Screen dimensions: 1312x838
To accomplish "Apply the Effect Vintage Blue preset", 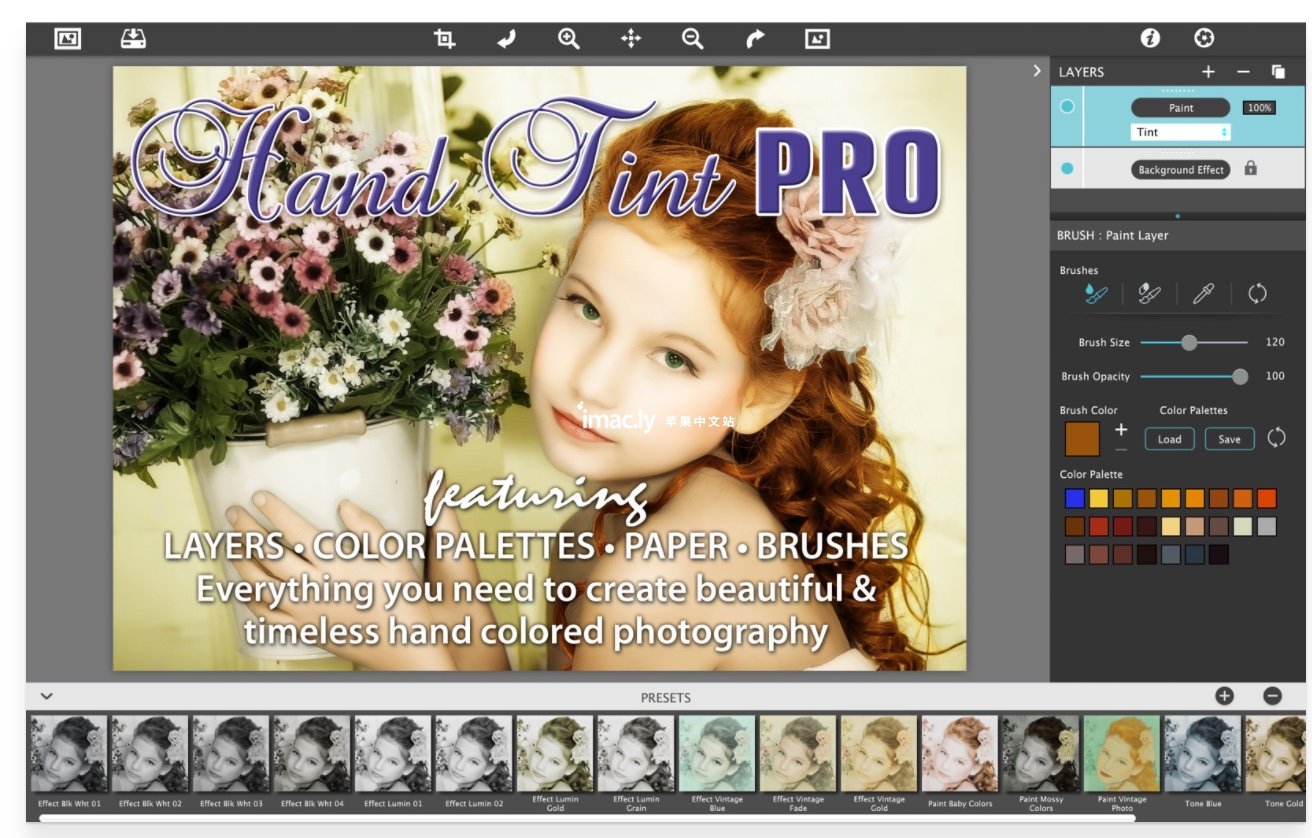I will 717,764.
